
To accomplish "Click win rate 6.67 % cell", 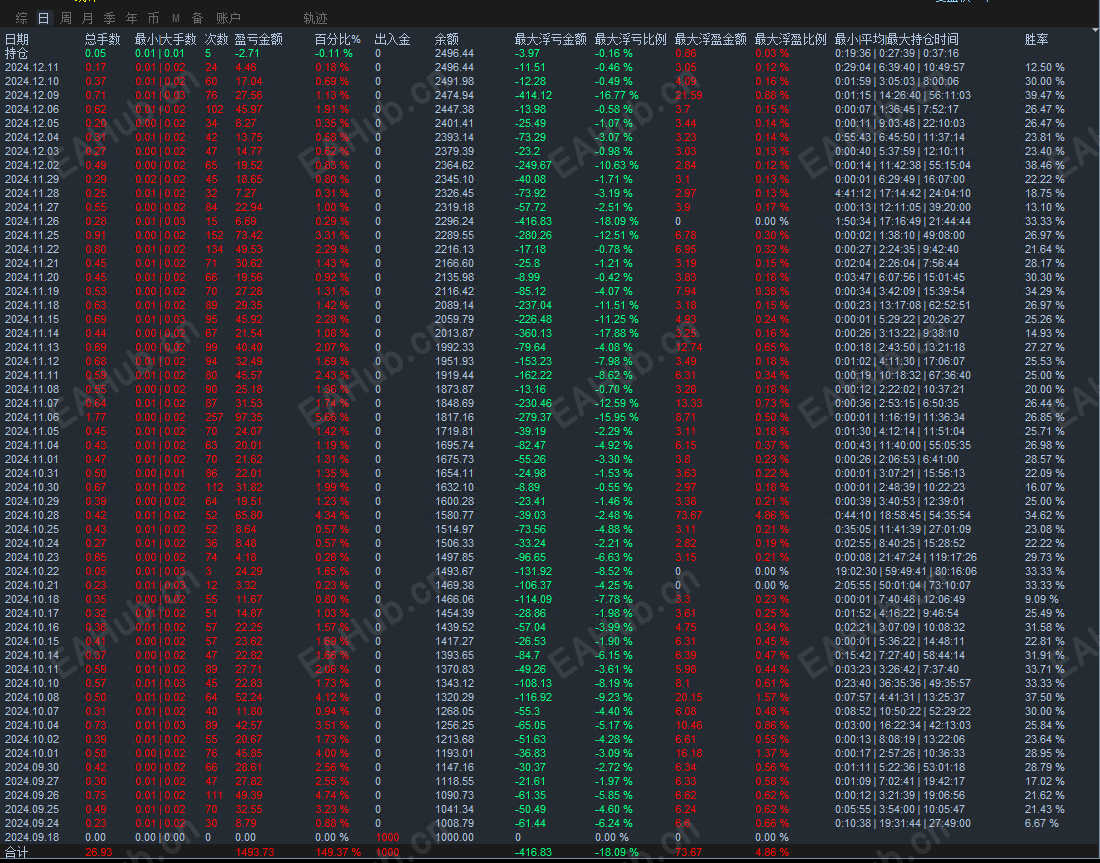I will coord(1041,823).
